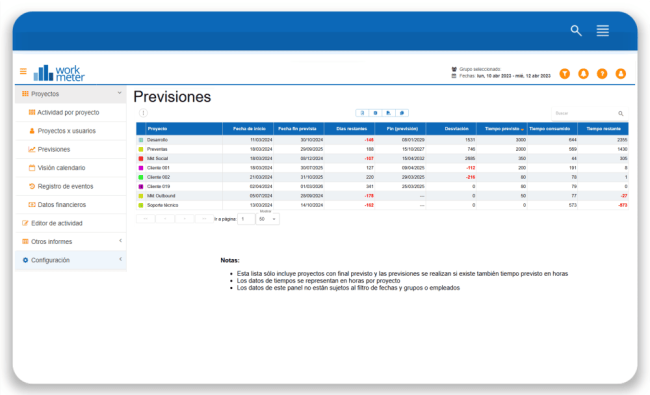Image resolution: width=650 pixels, height=395 pixels.
Task: Click the fourth export icon in the table toolbar
Action: pos(402,113)
